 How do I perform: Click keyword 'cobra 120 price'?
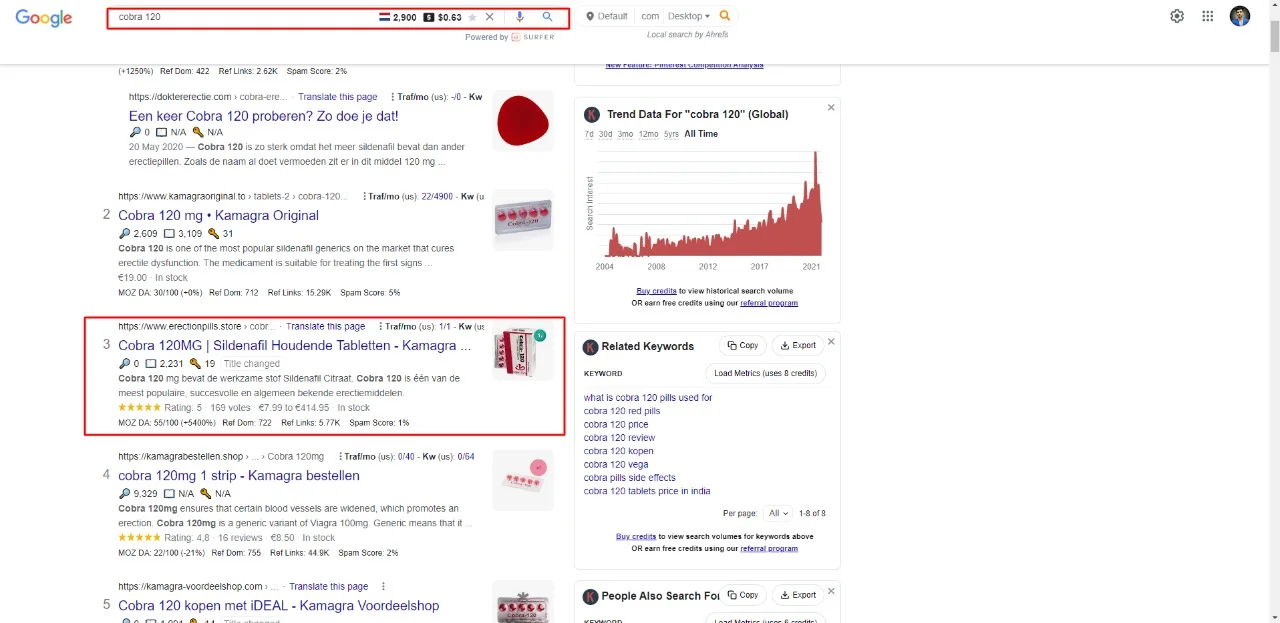[616, 425]
